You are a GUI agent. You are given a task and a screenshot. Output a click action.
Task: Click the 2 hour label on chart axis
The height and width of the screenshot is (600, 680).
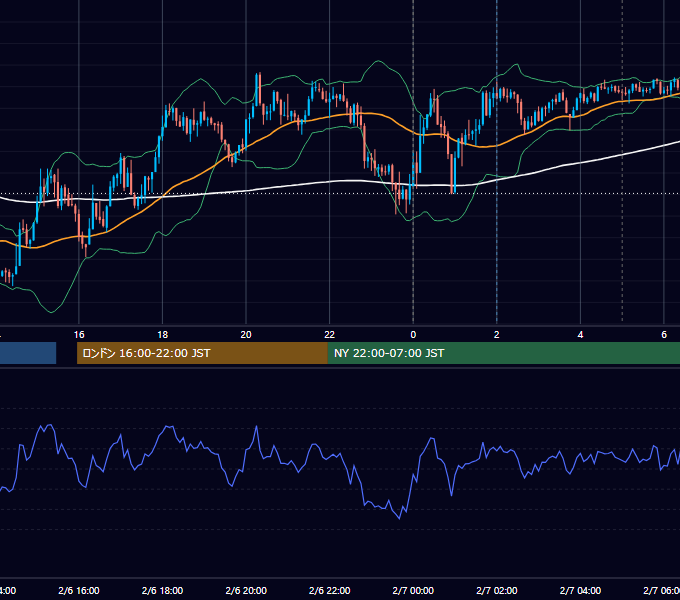click(497, 335)
